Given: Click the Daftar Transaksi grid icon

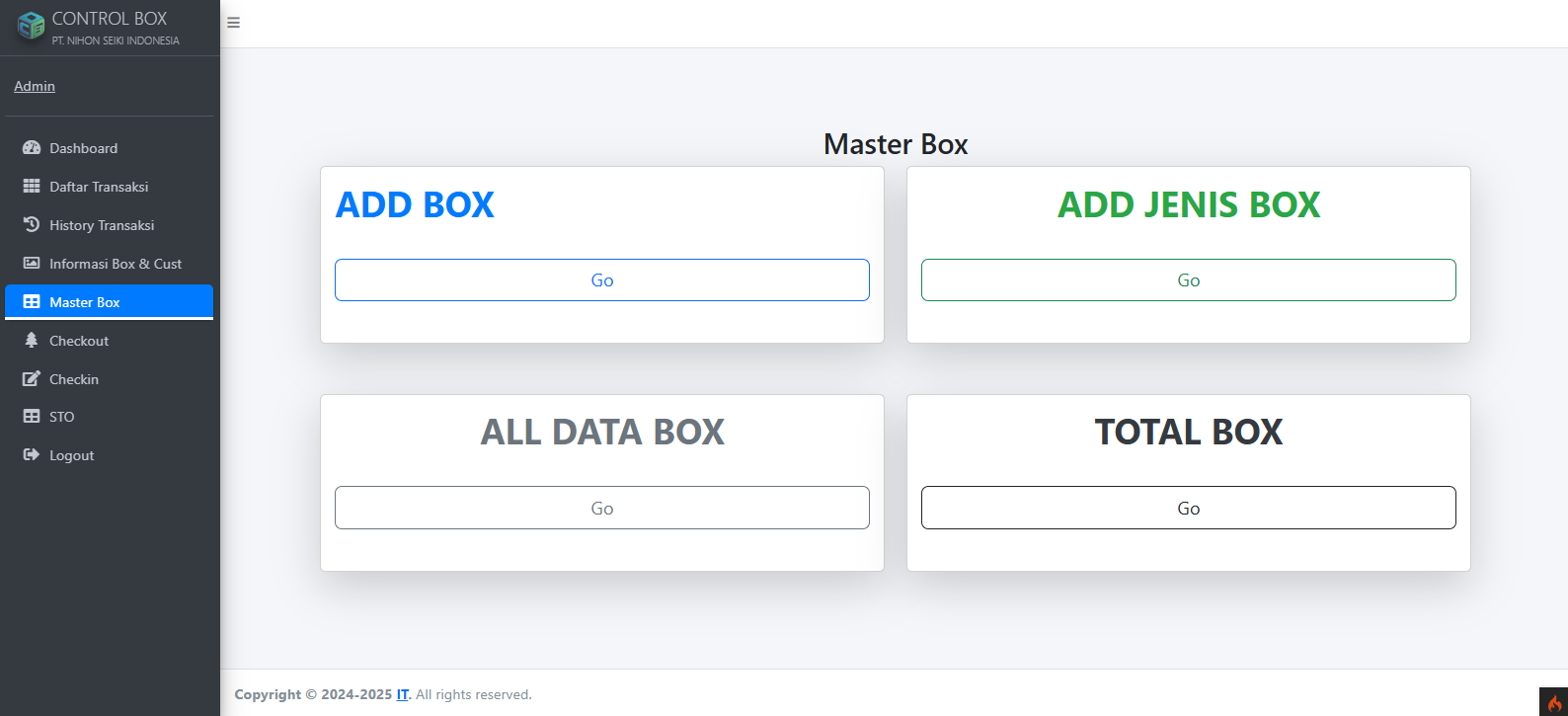Looking at the screenshot, I should 32,187.
